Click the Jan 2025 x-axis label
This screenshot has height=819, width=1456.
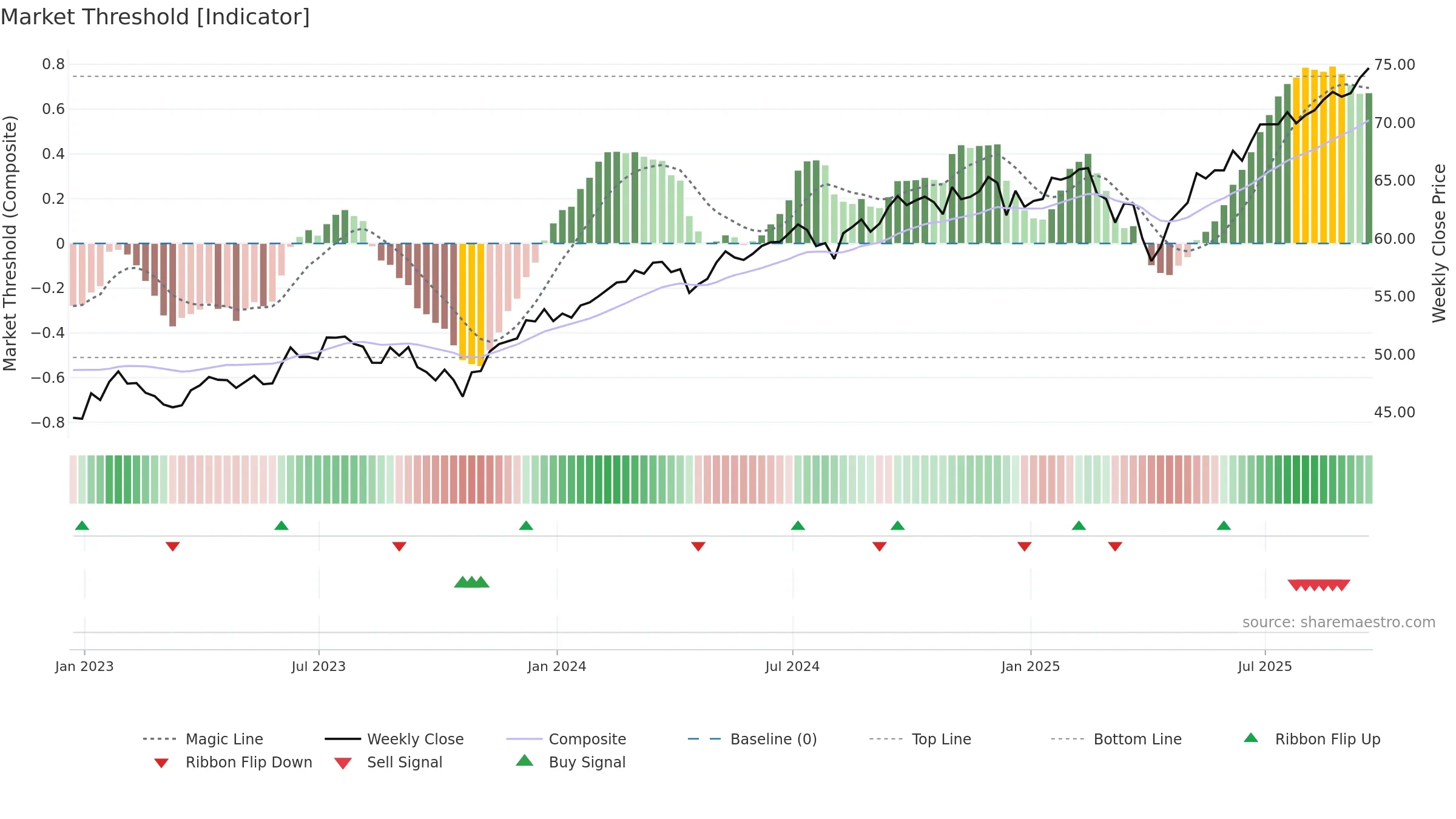[x=1031, y=667]
